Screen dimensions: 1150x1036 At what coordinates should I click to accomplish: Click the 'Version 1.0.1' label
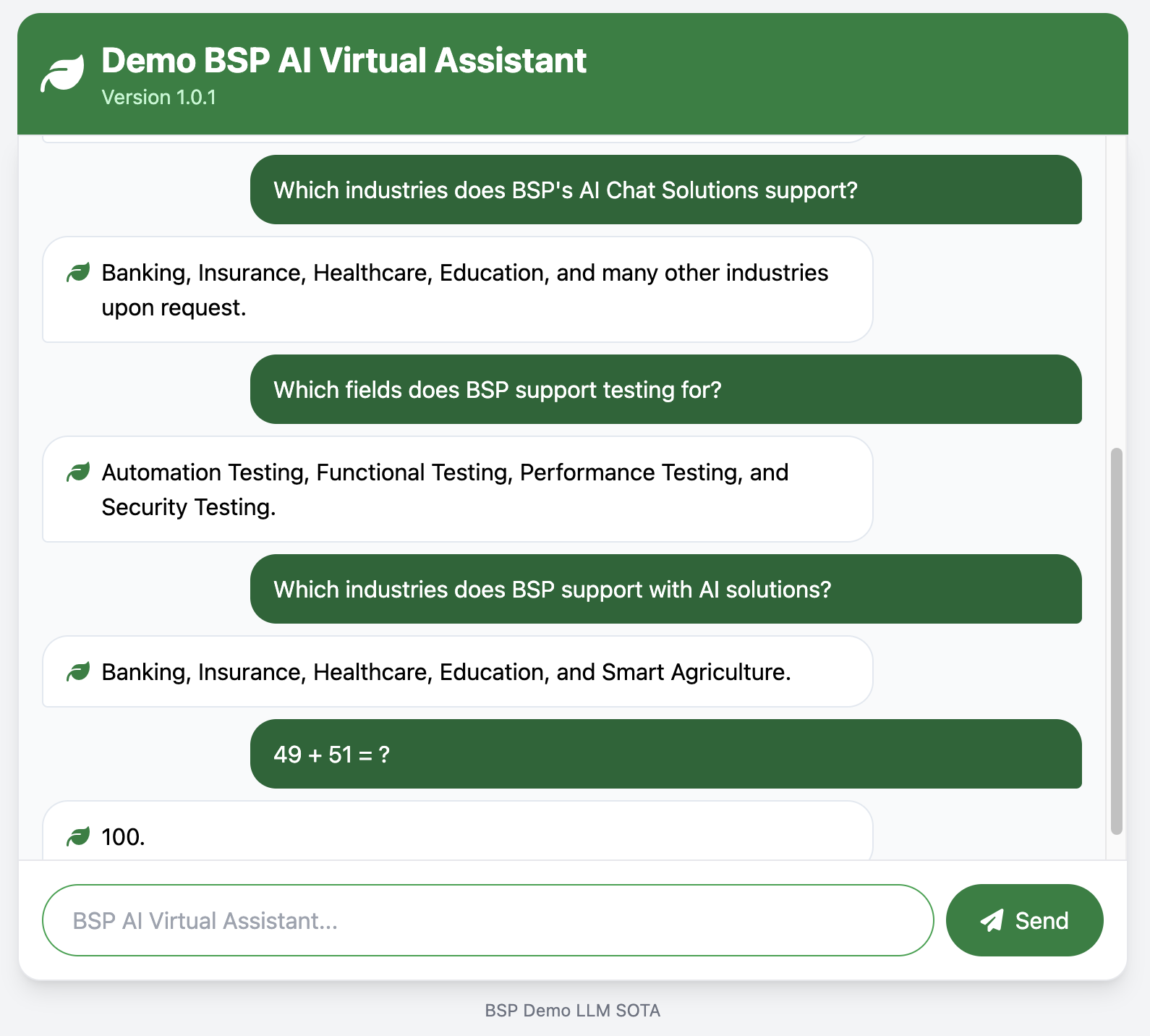tap(158, 97)
